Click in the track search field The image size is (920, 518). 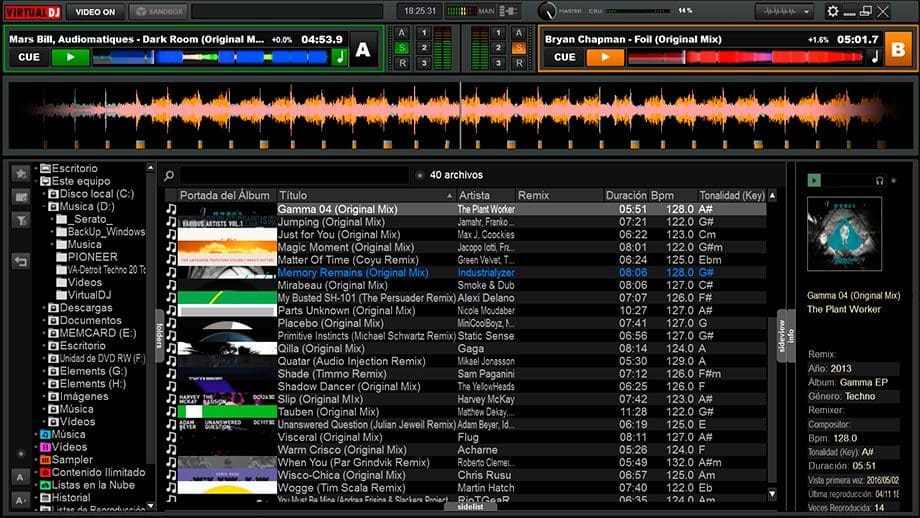click(294, 175)
